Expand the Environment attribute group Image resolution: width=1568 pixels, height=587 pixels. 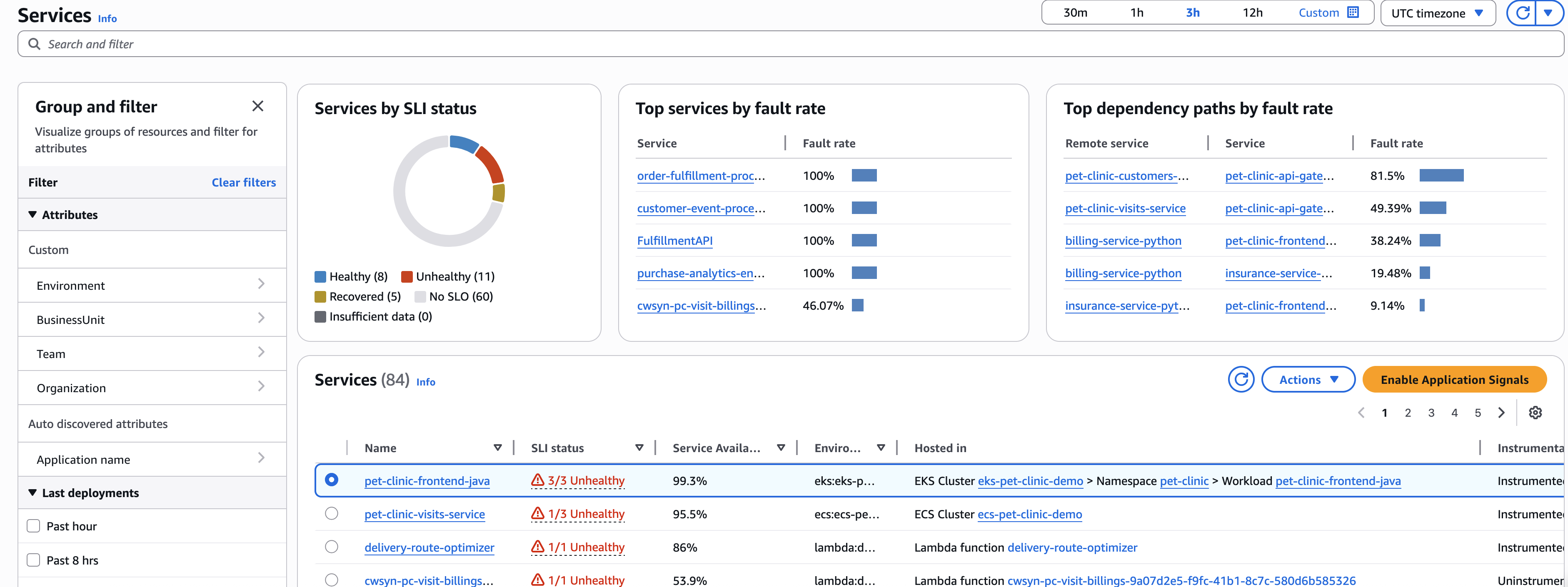pos(262,285)
